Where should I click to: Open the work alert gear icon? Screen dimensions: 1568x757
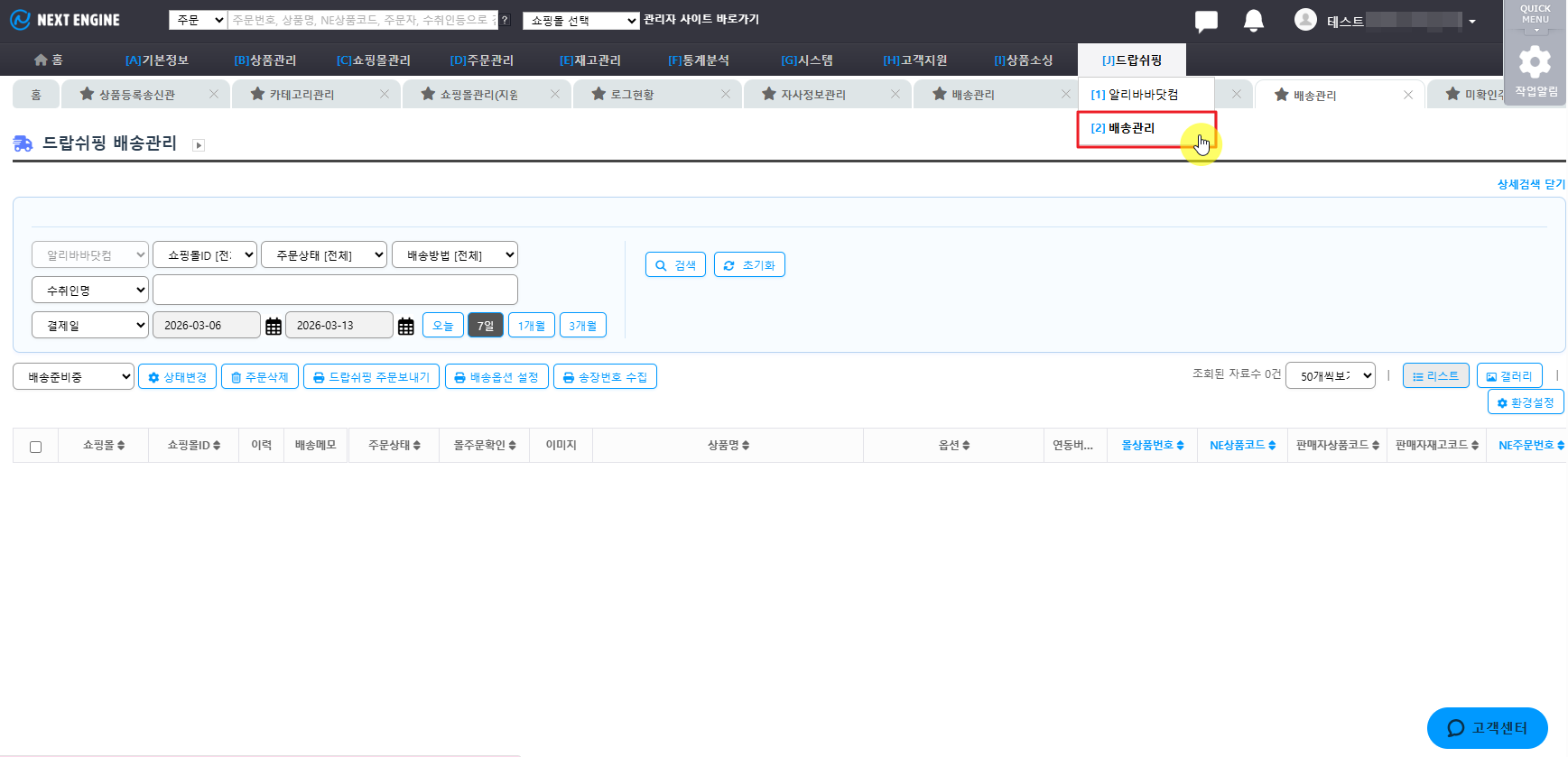(1535, 63)
